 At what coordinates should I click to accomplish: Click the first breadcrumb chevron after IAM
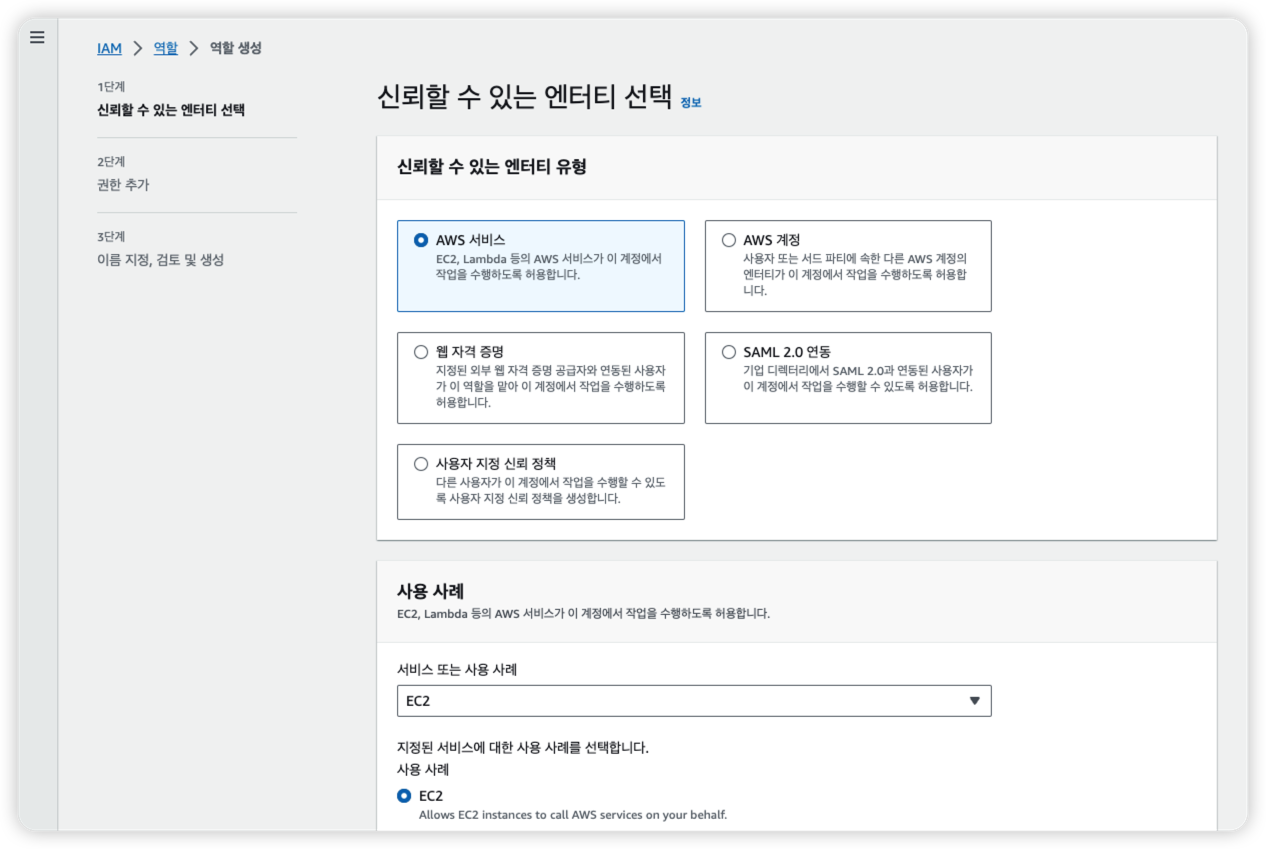tap(138, 48)
